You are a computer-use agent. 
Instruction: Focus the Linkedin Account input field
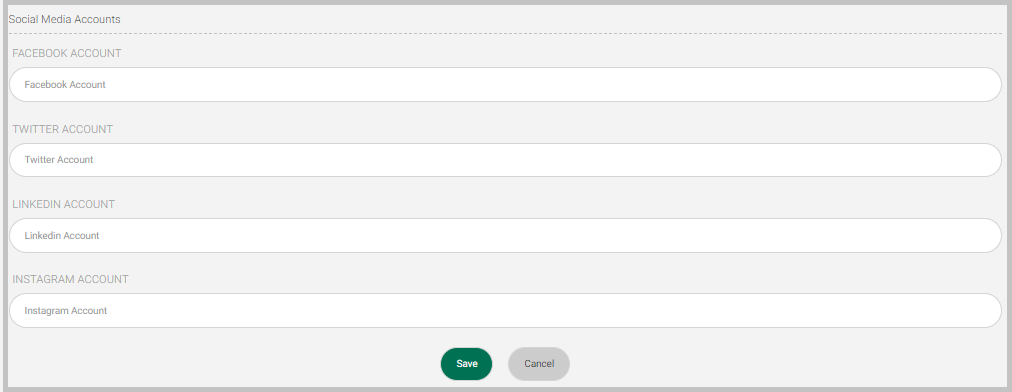(x=505, y=236)
